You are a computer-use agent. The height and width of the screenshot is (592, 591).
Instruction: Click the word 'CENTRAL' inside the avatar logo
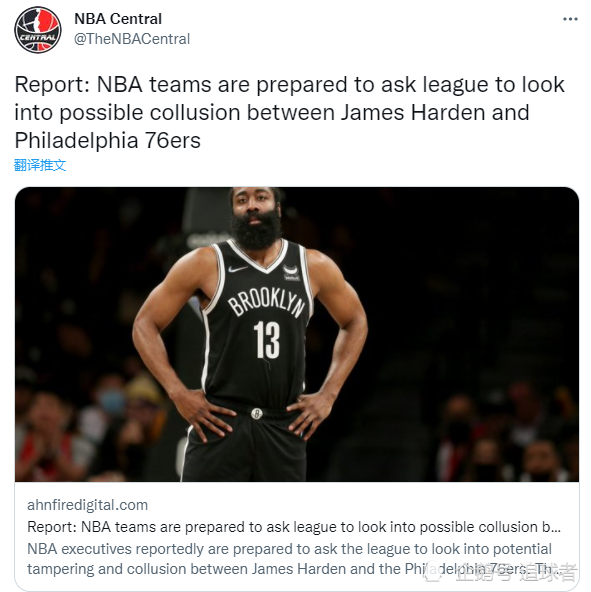tap(38, 37)
